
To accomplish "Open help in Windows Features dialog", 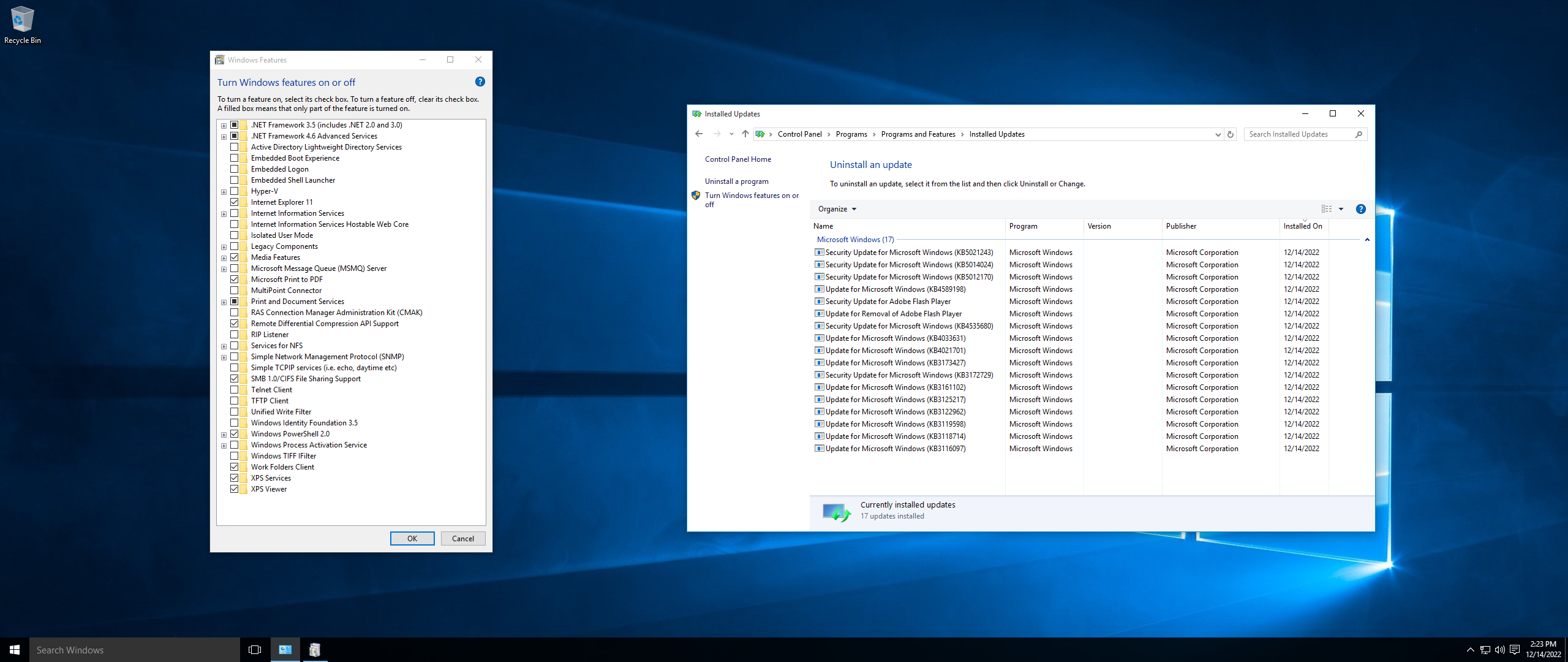I will click(480, 82).
